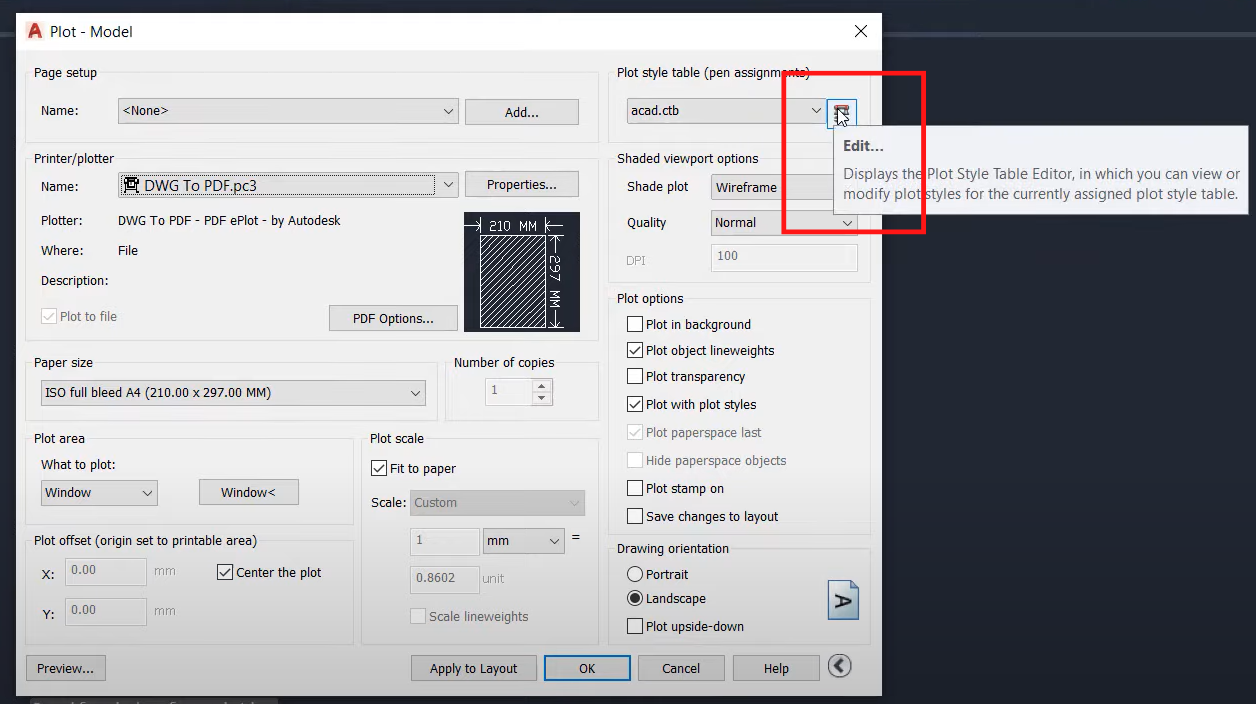1256x704 pixels.
Task: Click the DPI input field
Action: tap(784, 257)
